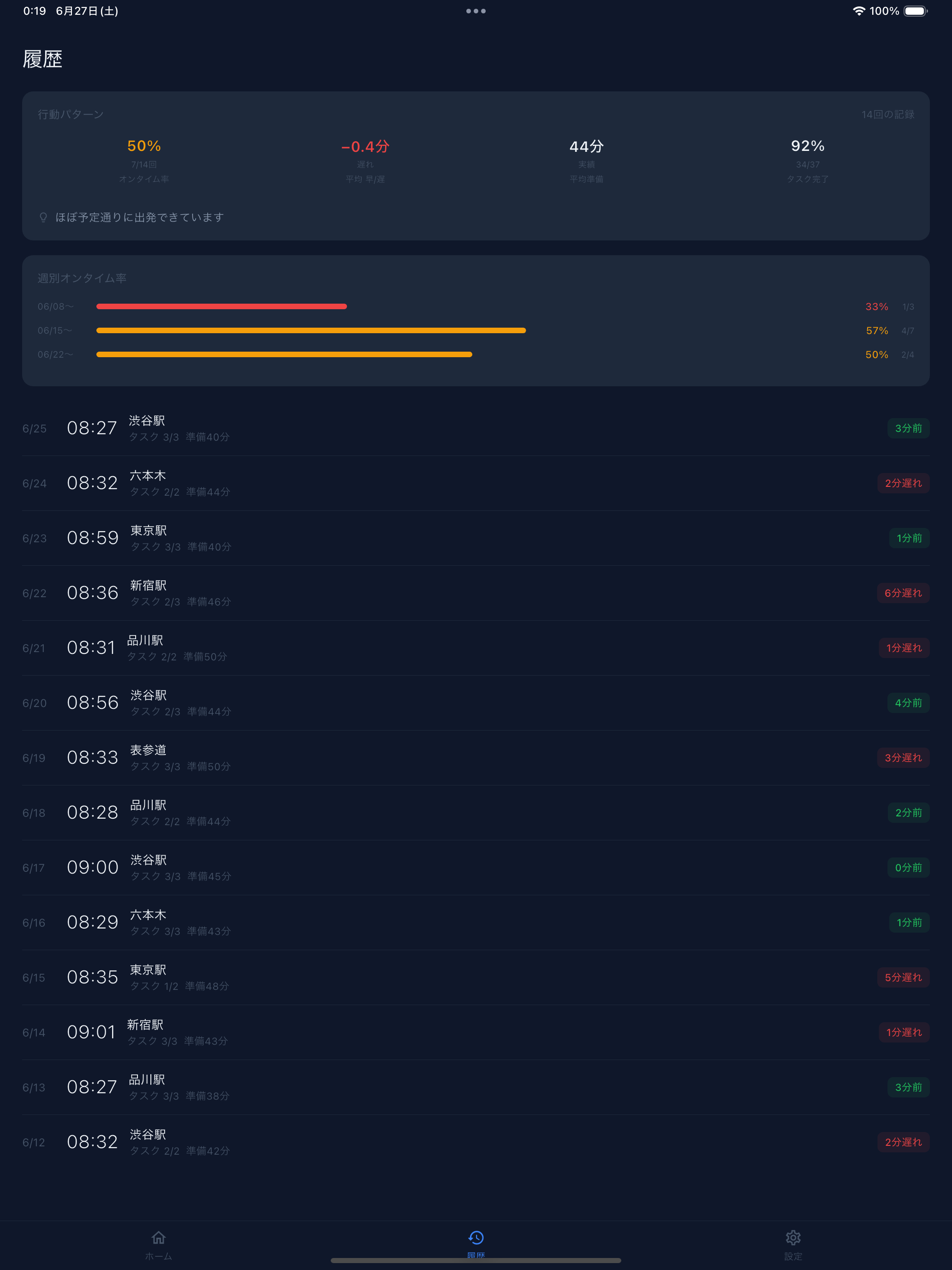Open the 6/24 六本木 history entry
Screen dimensions: 952x1270
click(x=476, y=484)
